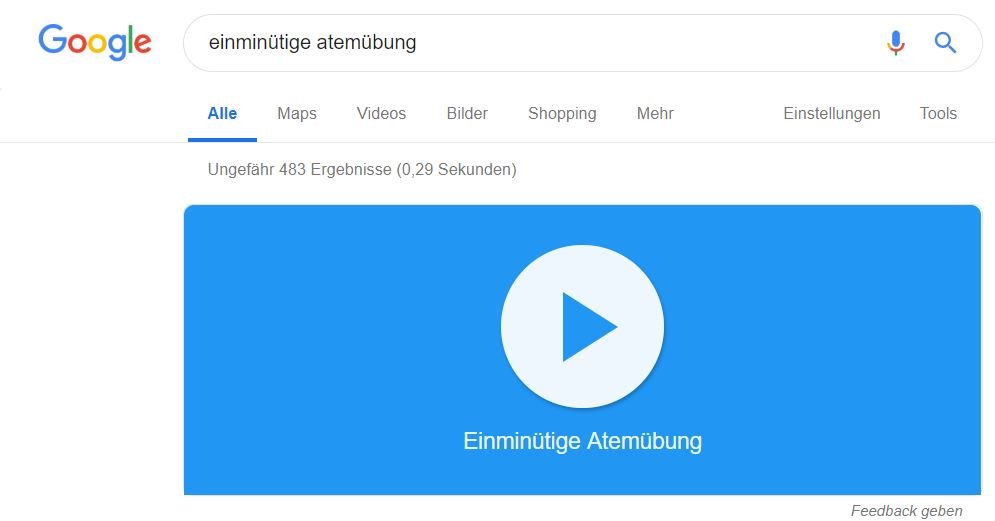
Task: Open the Shopping results tab
Action: click(x=562, y=114)
